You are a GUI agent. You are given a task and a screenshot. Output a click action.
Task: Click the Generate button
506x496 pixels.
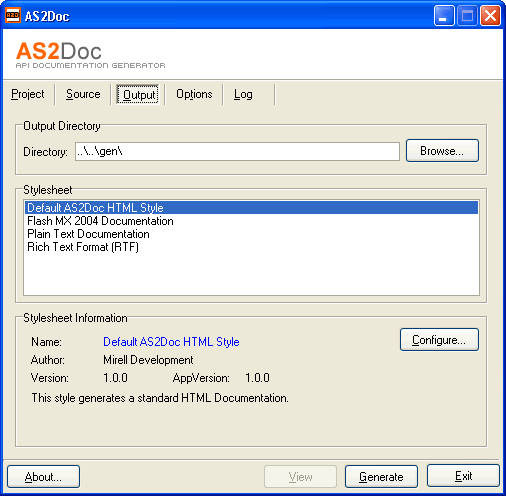click(381, 477)
